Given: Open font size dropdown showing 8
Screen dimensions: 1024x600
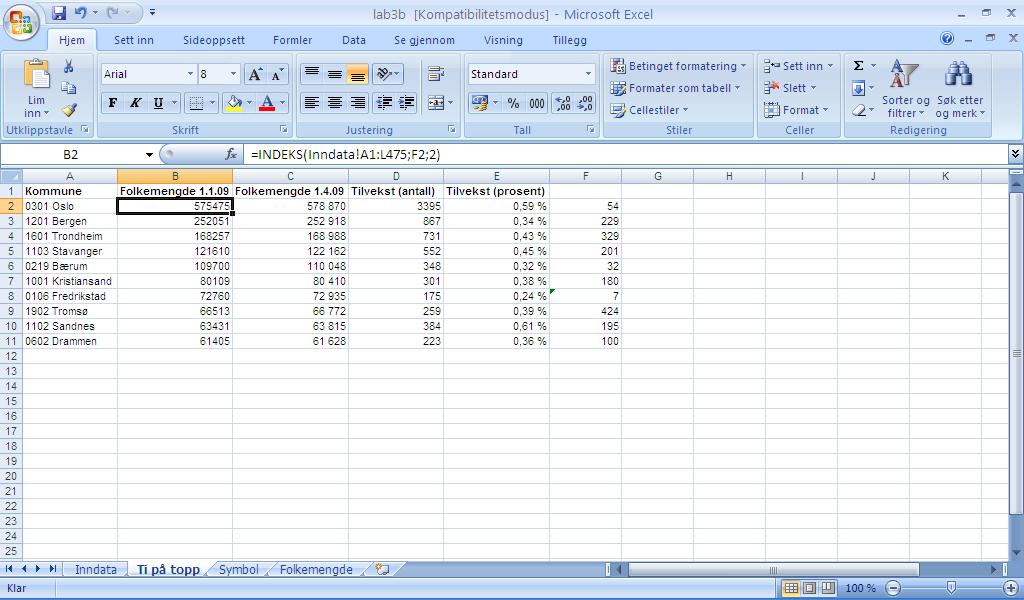Looking at the screenshot, I should (233, 74).
